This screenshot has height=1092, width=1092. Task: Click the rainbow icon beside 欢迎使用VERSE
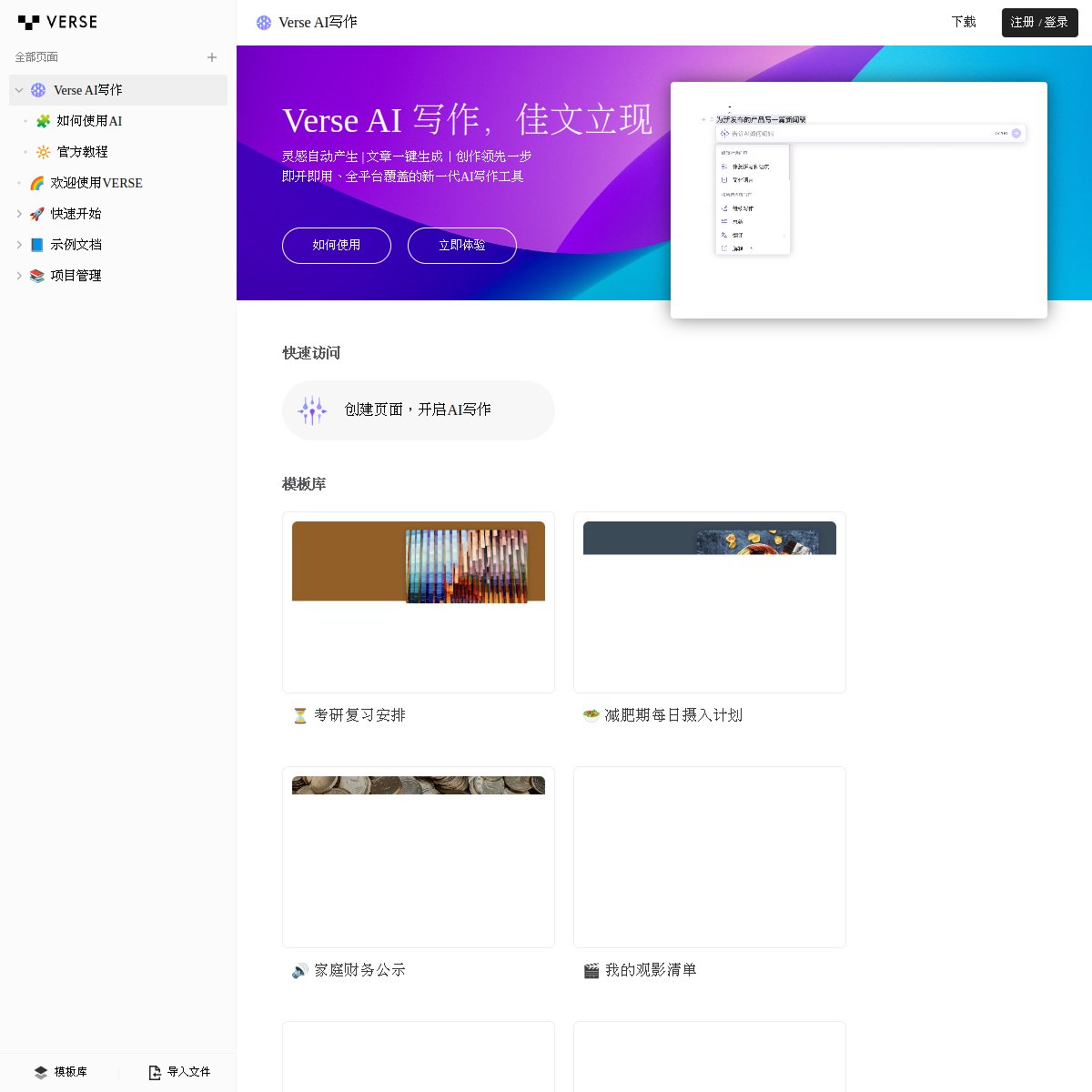(x=37, y=183)
